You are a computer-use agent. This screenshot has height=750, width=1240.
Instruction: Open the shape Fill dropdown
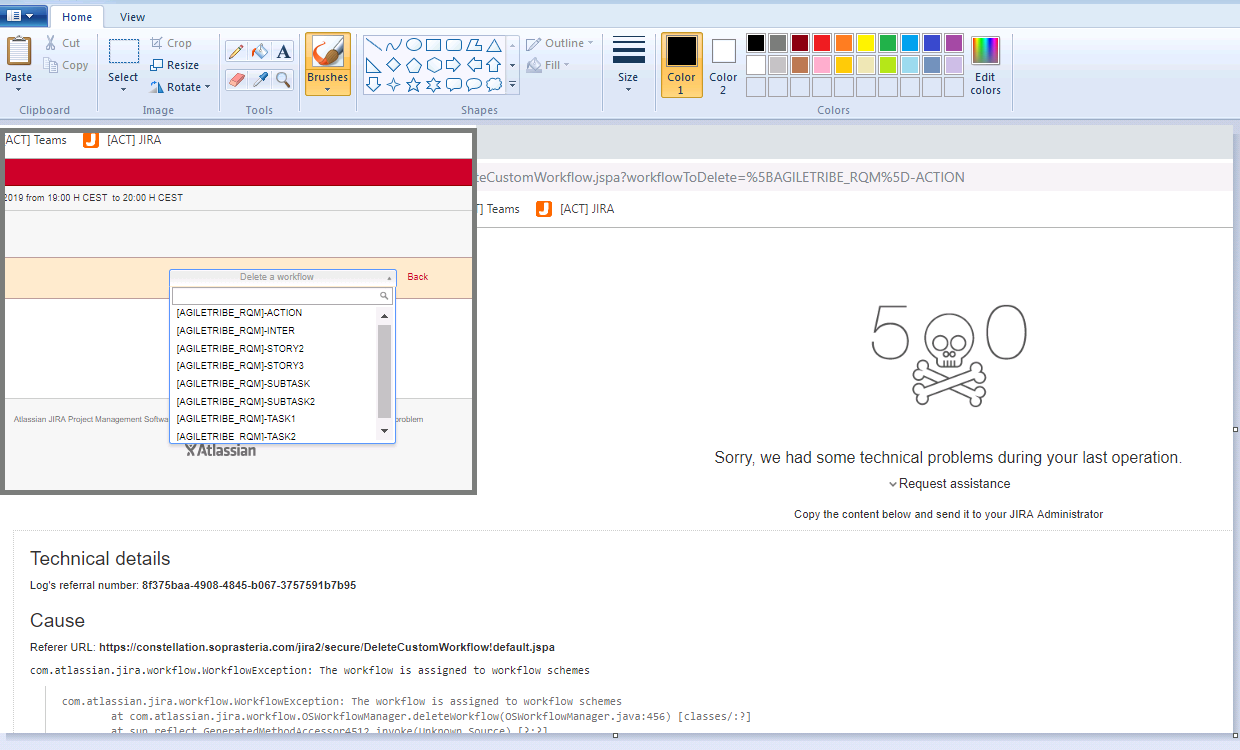point(548,65)
